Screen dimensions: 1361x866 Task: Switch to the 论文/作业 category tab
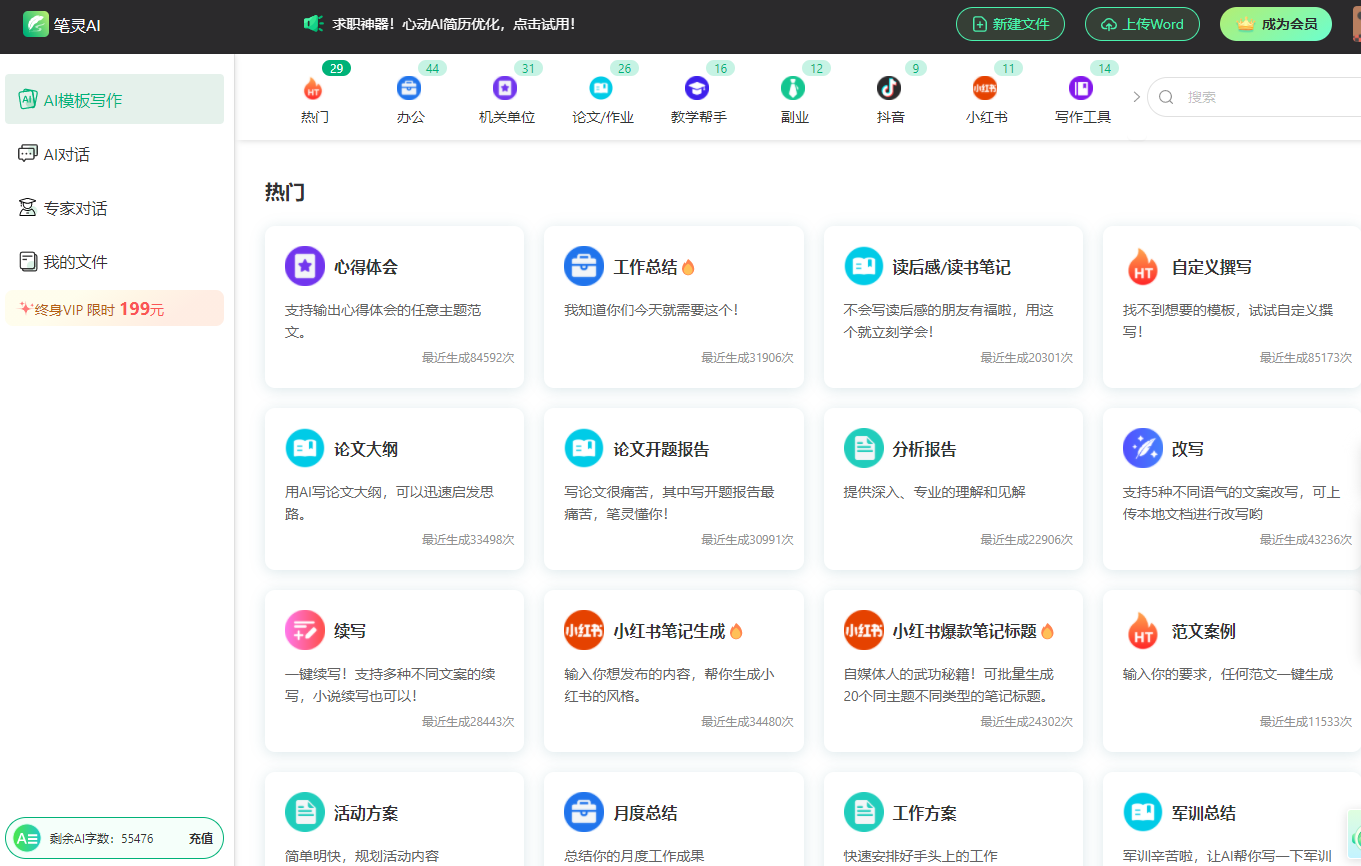coord(602,98)
